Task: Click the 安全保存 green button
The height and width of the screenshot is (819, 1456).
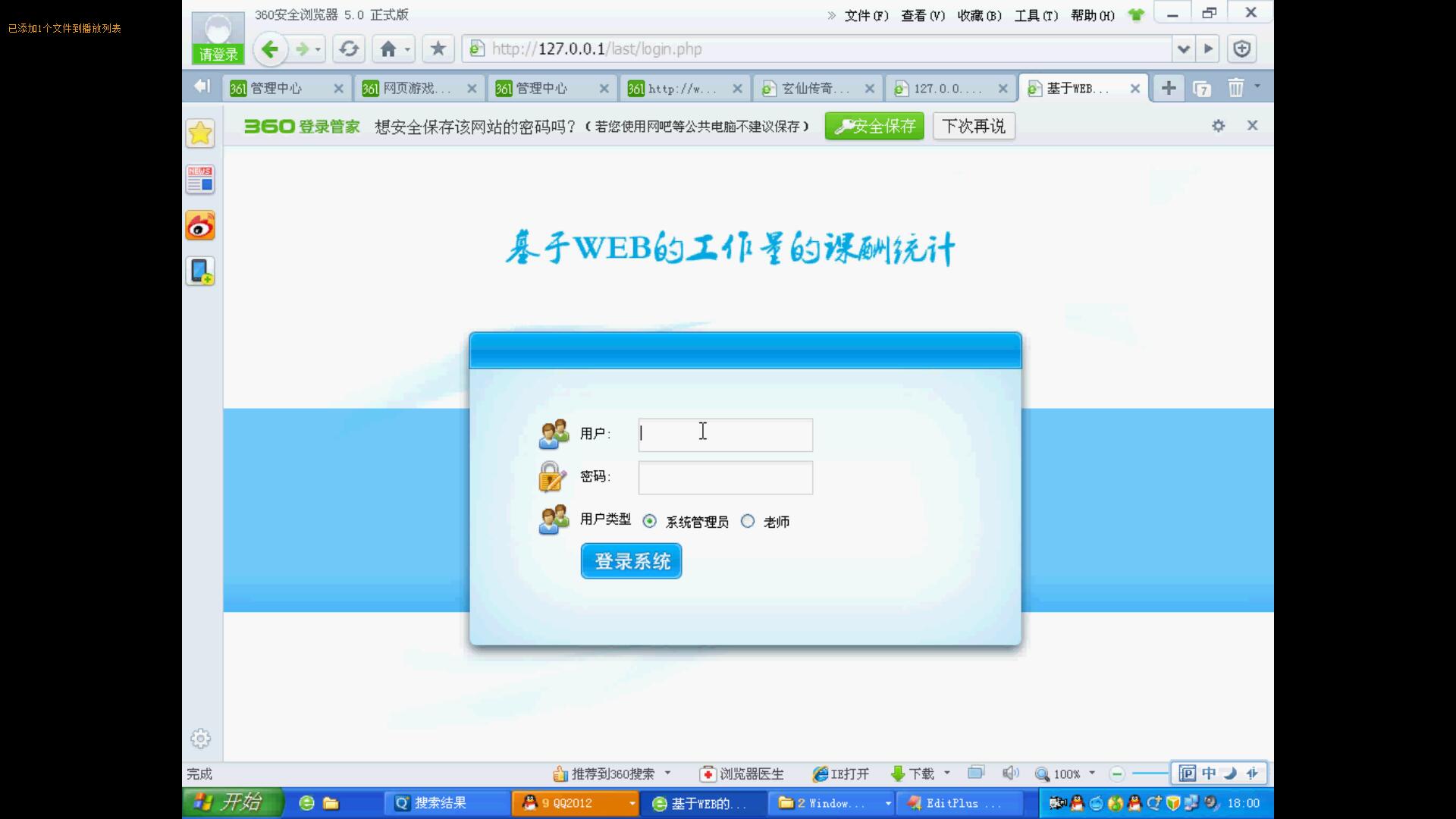Action: coord(874,126)
